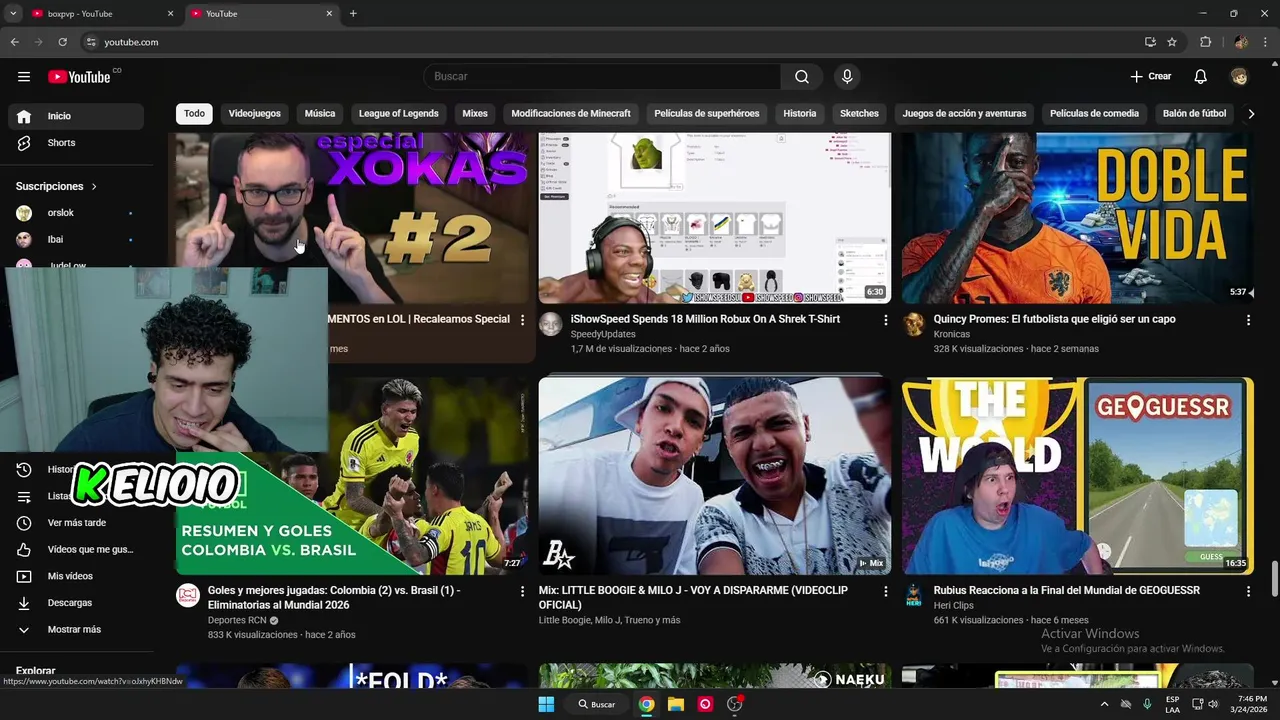Screen dimensions: 1280x720
Task: Open Heri Clips channel avatar
Action: pos(913,596)
